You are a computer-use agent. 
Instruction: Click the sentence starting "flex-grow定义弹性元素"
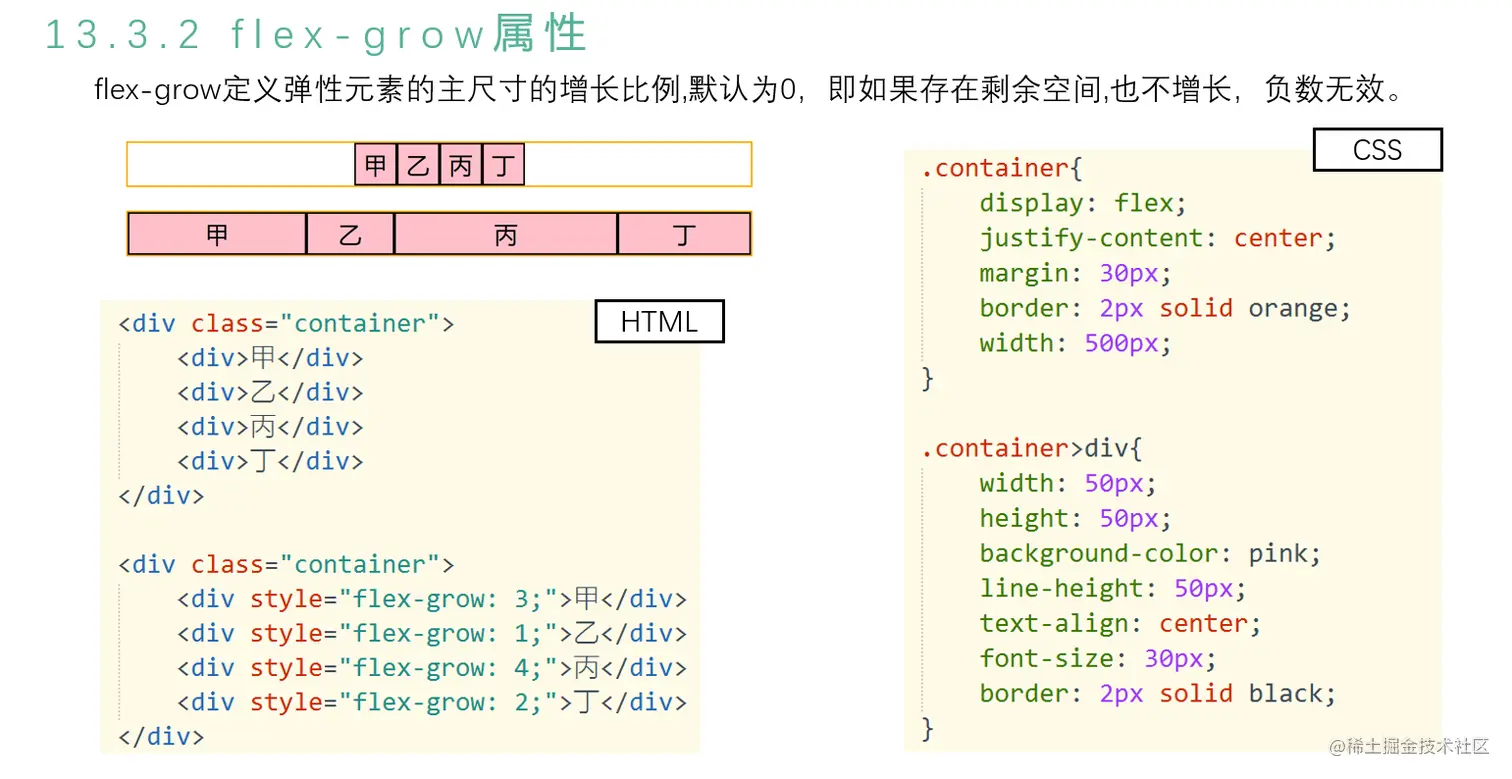(x=752, y=90)
